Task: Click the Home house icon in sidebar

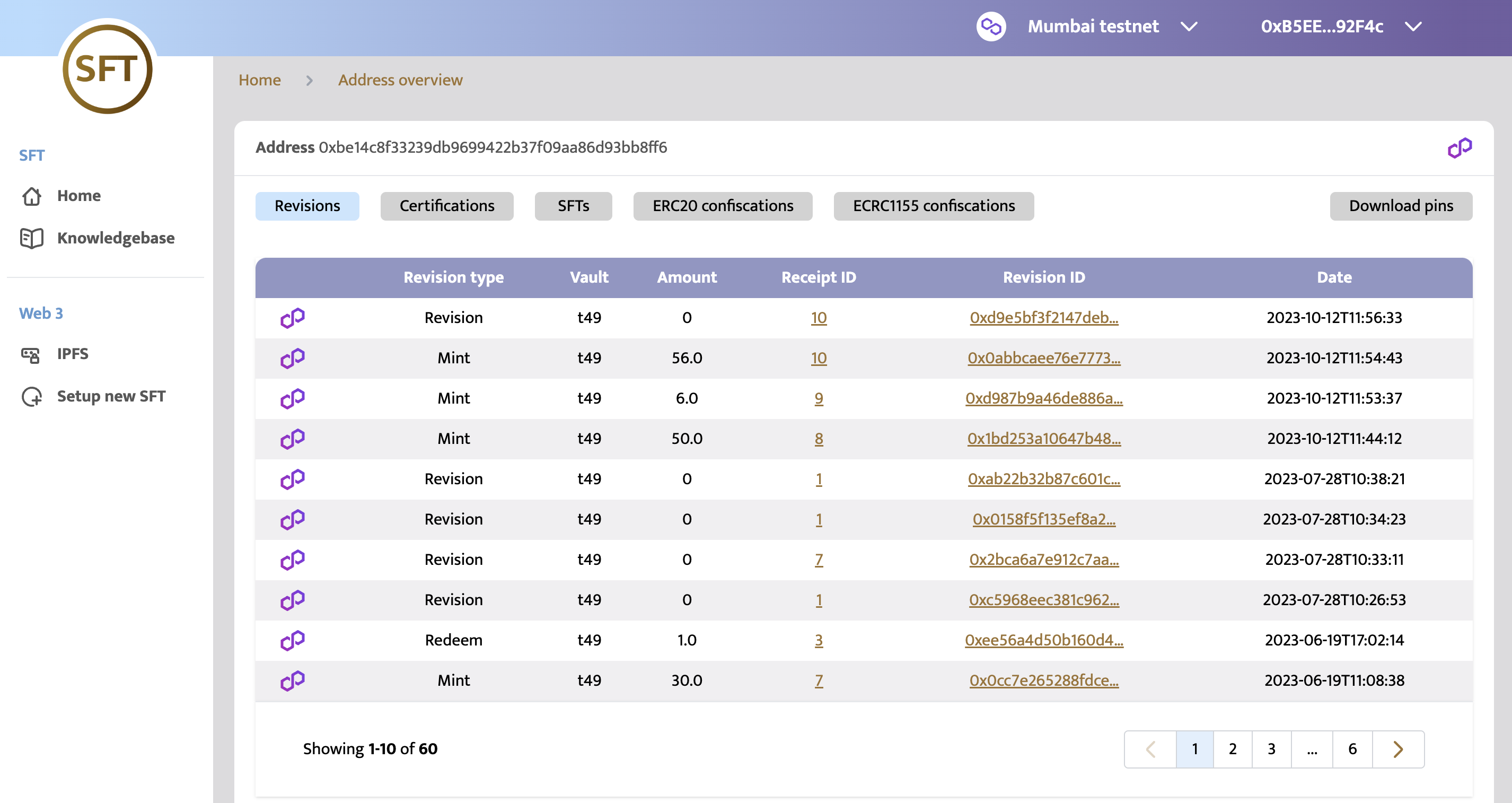Action: pyautogui.click(x=32, y=196)
